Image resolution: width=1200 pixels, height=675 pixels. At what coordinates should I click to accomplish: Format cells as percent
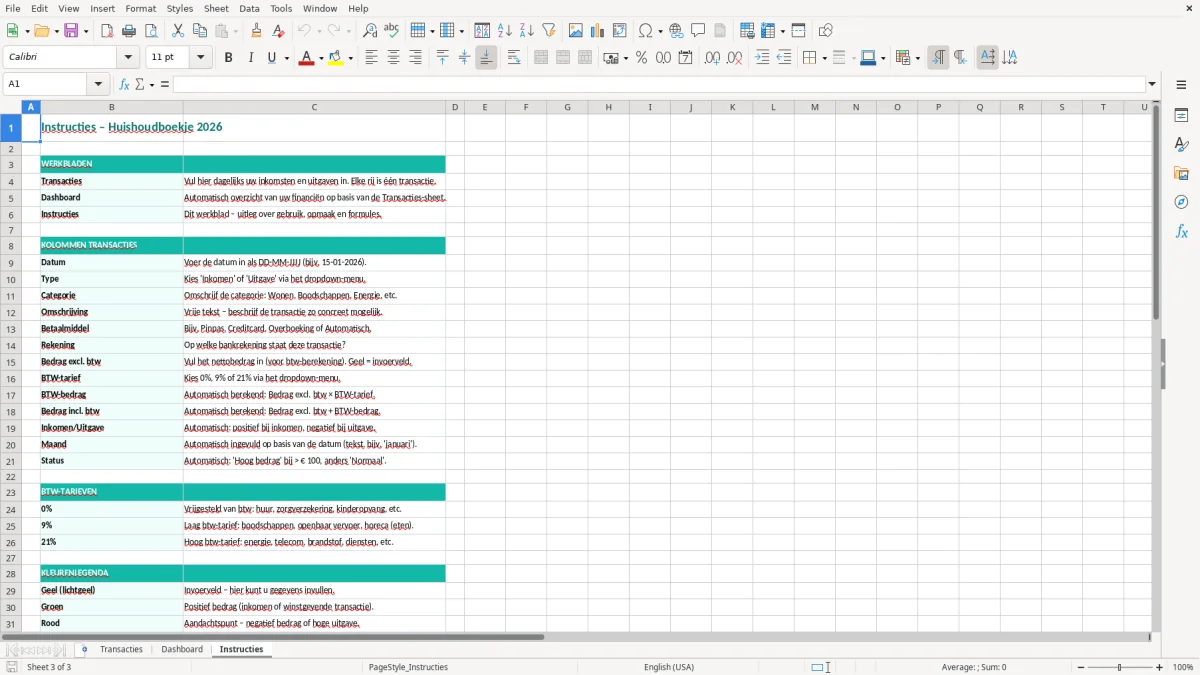(x=641, y=58)
